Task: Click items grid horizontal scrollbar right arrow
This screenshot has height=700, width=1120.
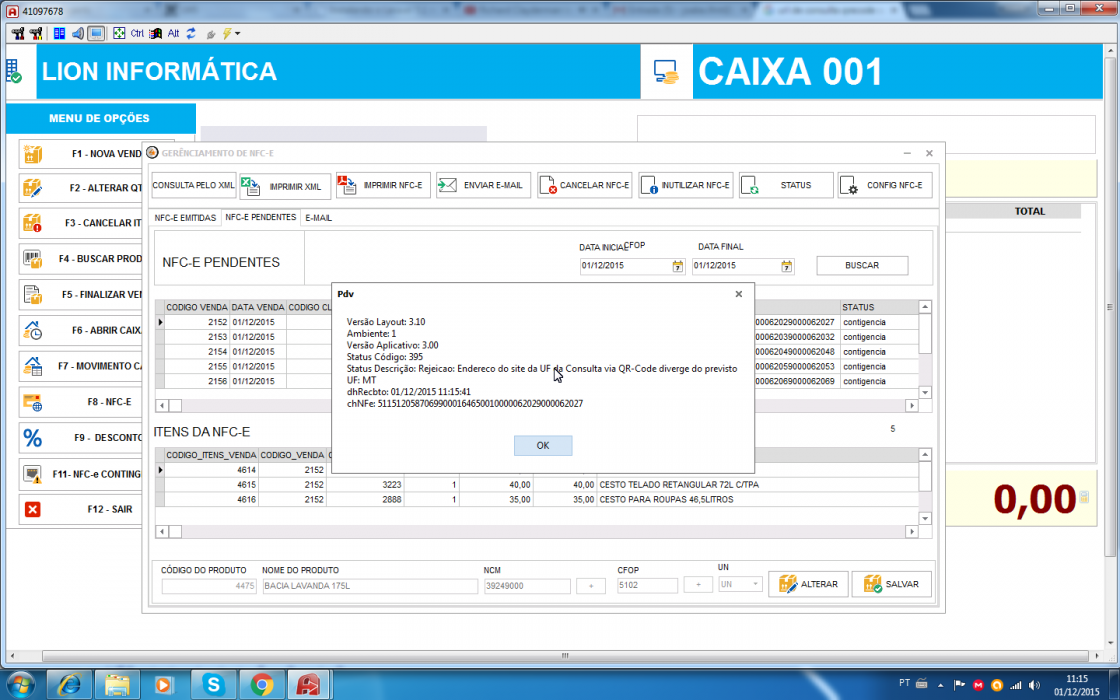Action: [911, 531]
